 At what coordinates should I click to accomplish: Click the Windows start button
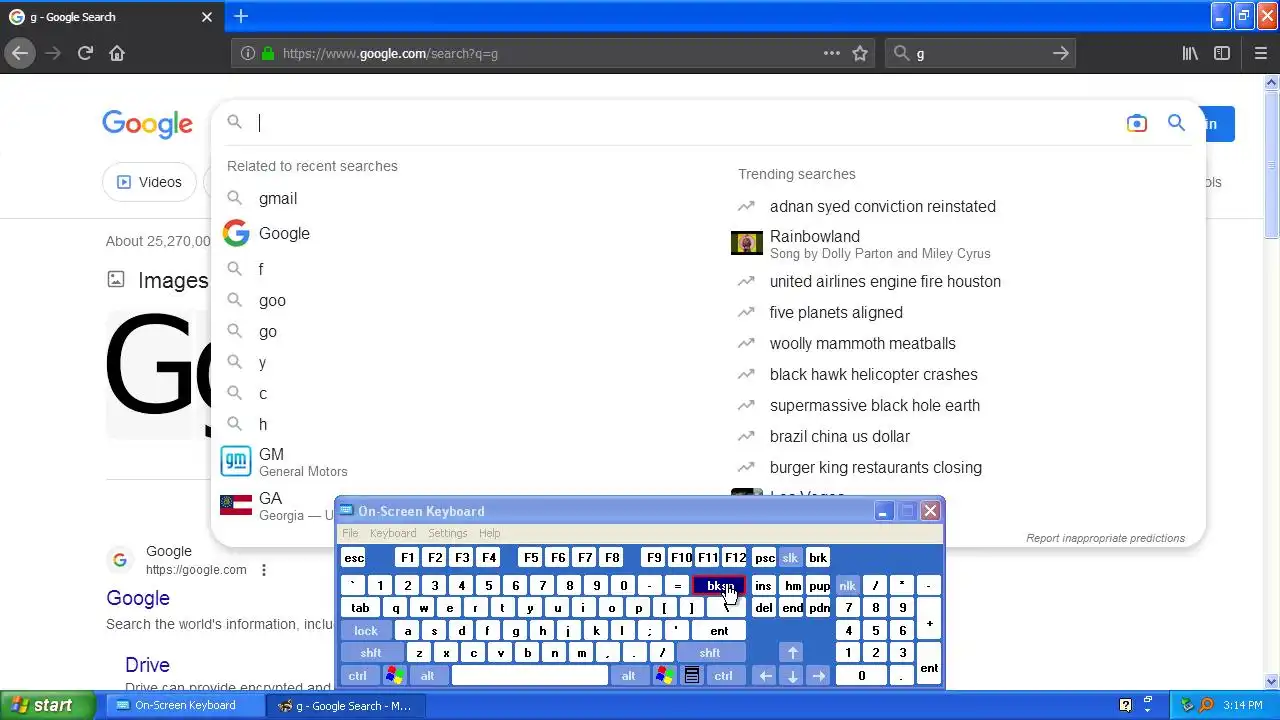[x=47, y=705]
